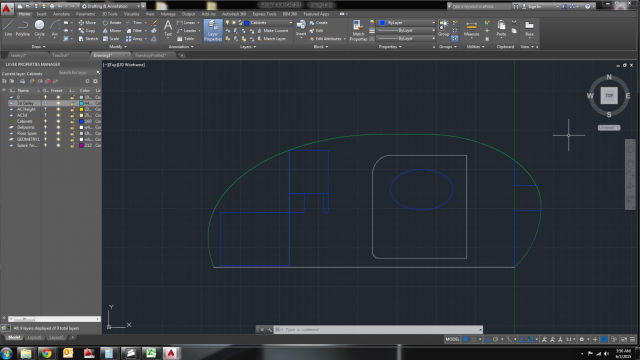Viewport: 640px width, 360px height.
Task: Click the Move tool
Action: point(87,23)
